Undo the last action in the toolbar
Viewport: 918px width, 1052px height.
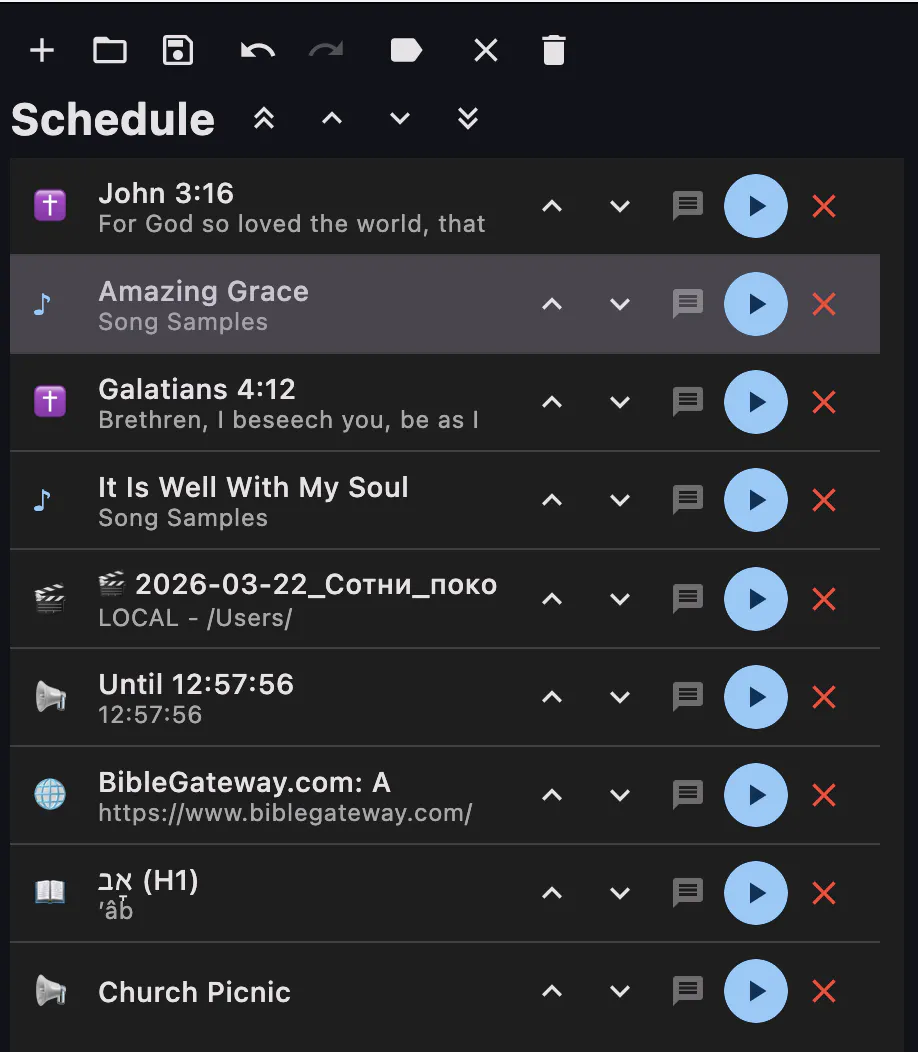258,50
